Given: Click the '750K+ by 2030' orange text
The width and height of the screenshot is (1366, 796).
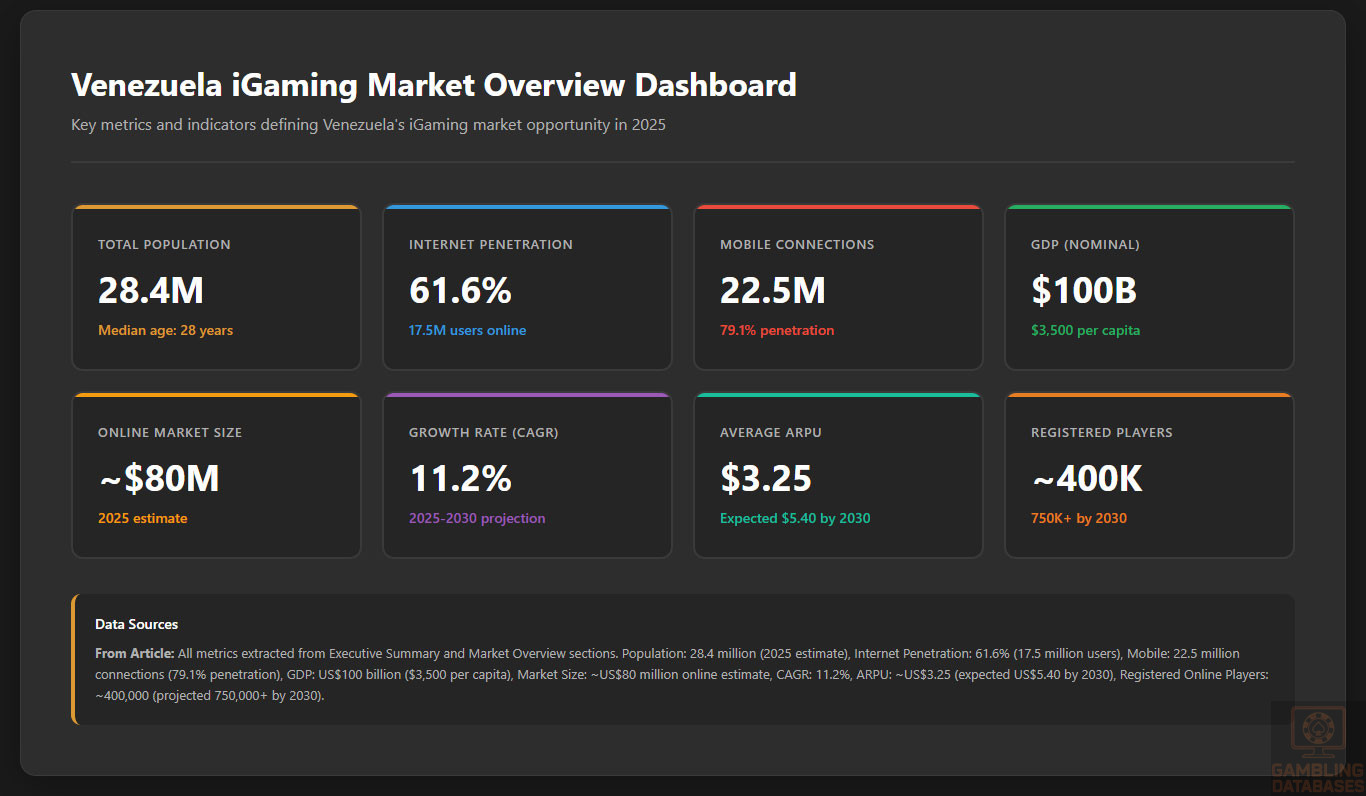Looking at the screenshot, I should pos(1079,518).
